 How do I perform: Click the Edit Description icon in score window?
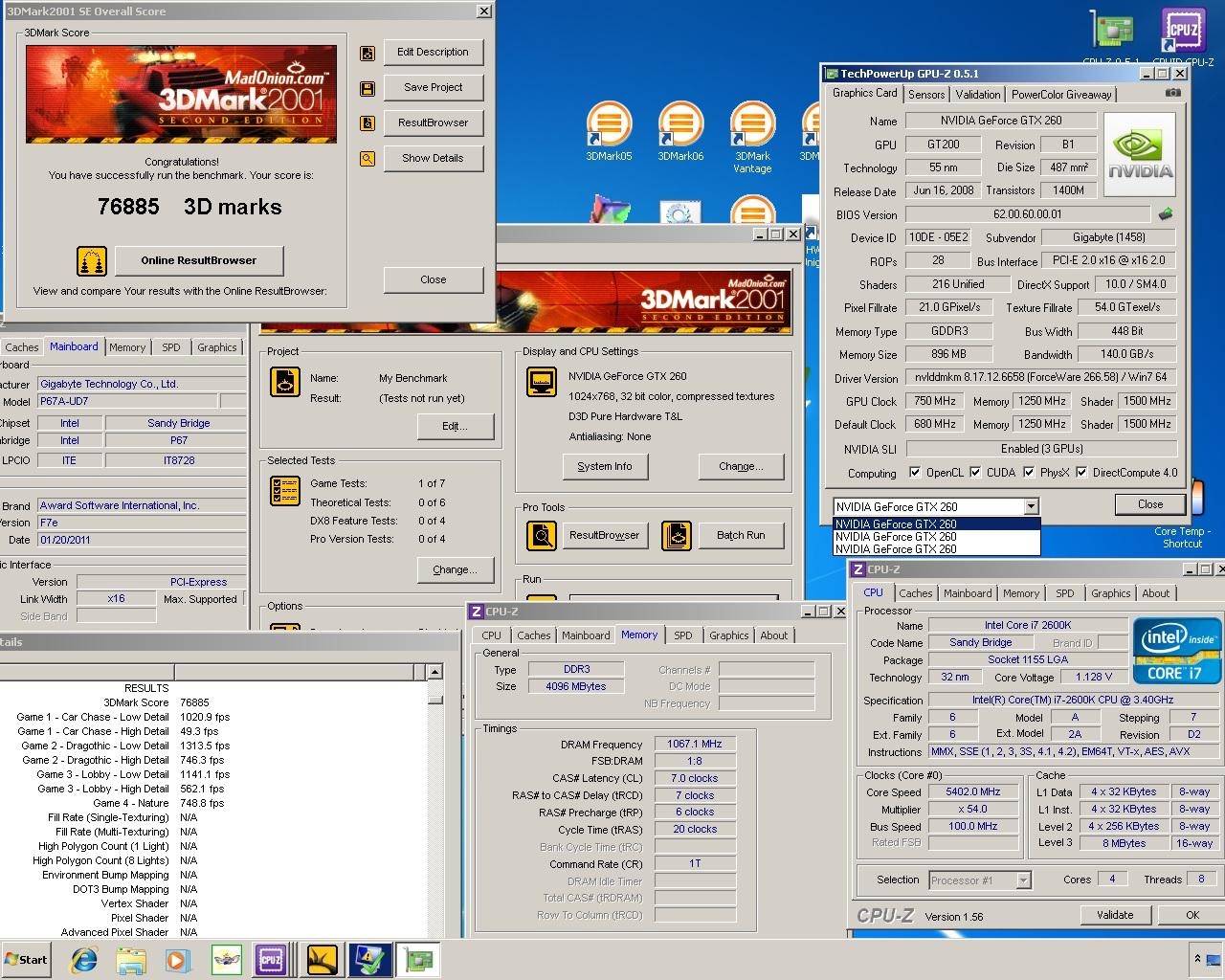click(367, 54)
